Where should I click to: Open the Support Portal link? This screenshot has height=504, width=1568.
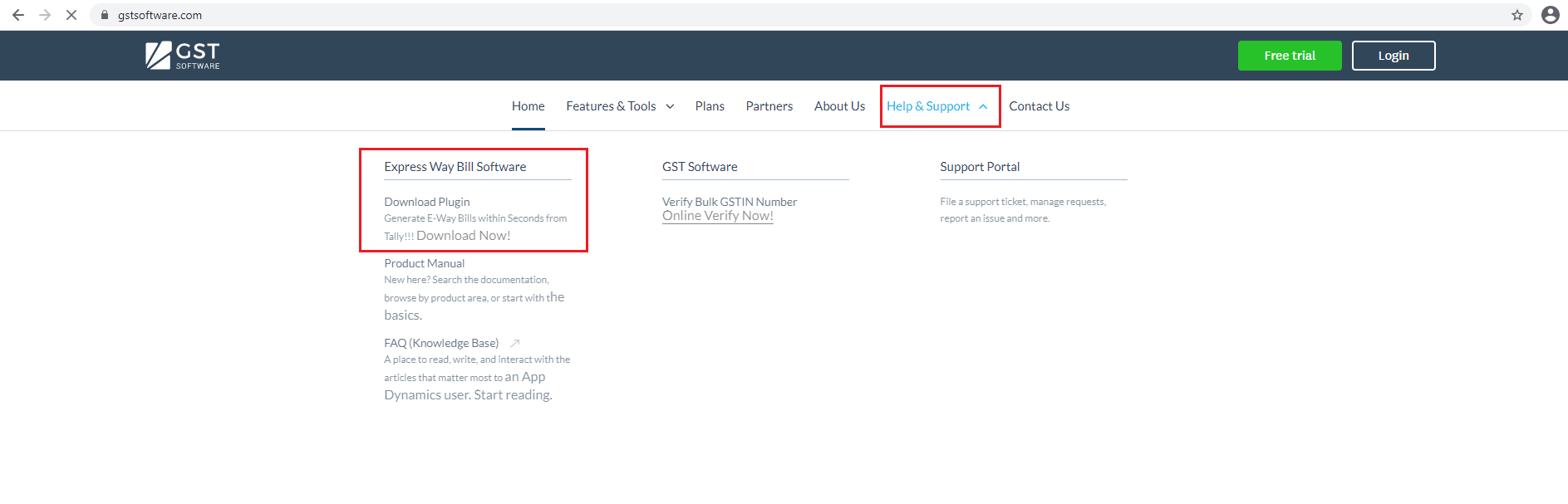click(980, 167)
